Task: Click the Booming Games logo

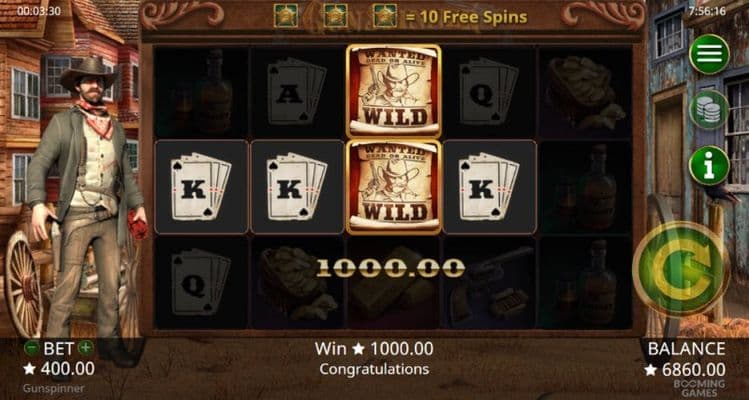Action: (x=699, y=388)
